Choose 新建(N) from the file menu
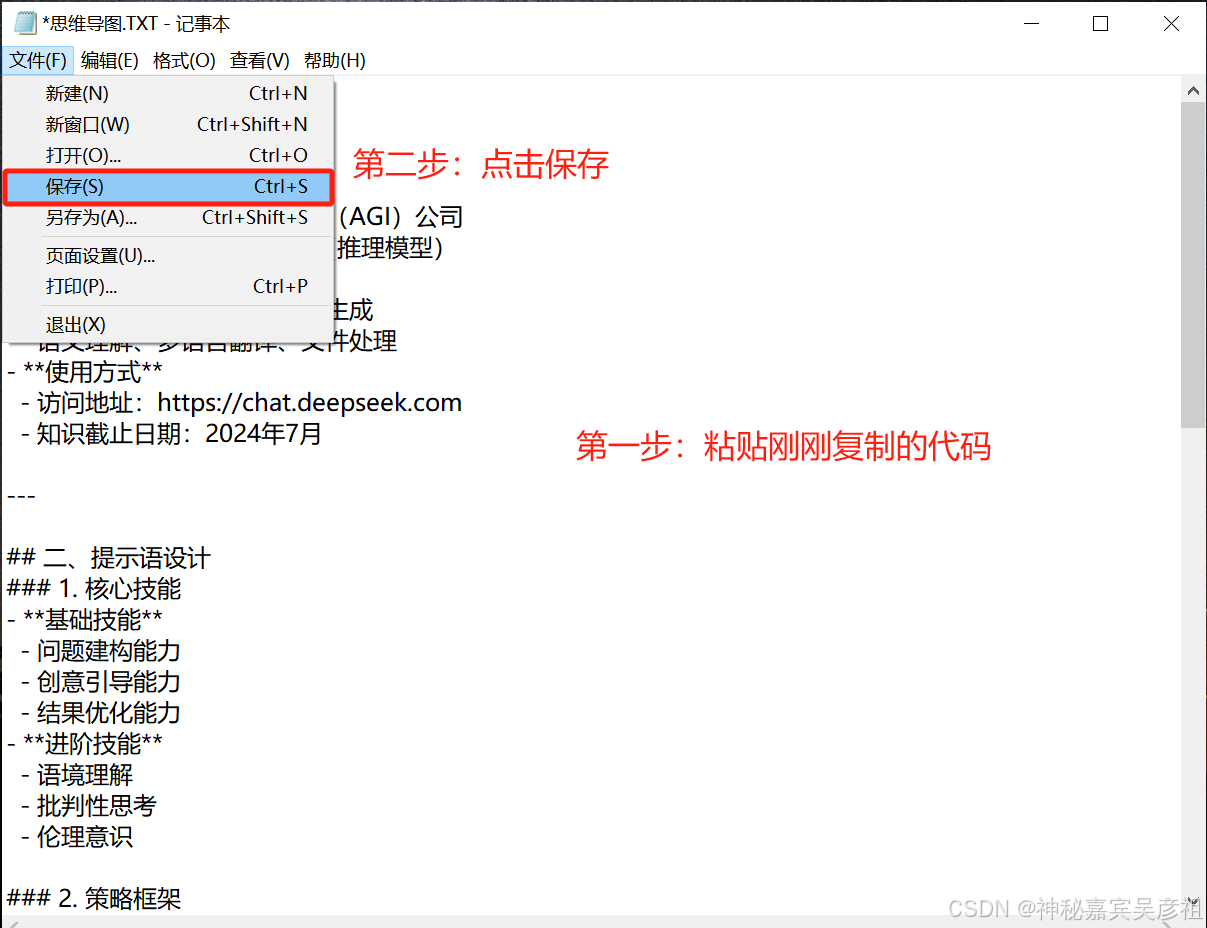The image size is (1207, 928). tap(168, 94)
